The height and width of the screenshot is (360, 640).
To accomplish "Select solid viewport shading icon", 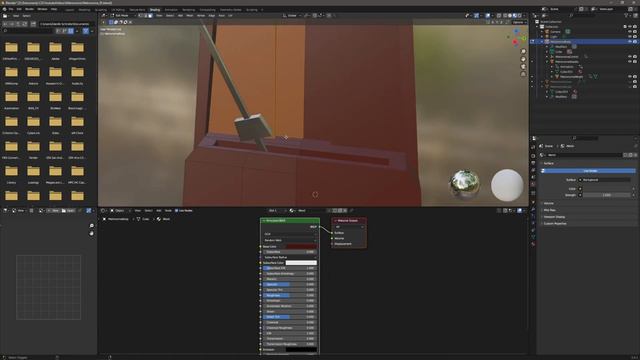I will 509,16.
